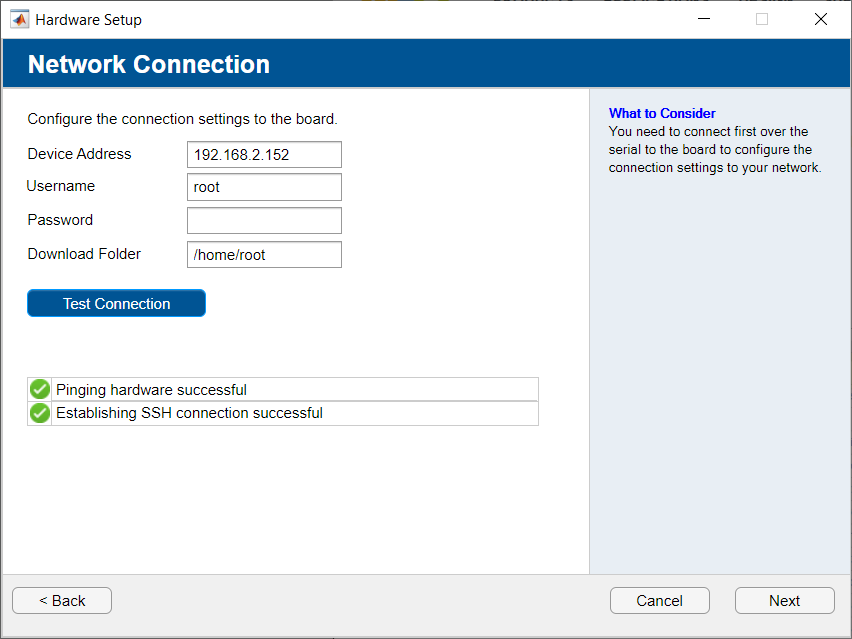Click the Network Connection header banner

pos(149,65)
